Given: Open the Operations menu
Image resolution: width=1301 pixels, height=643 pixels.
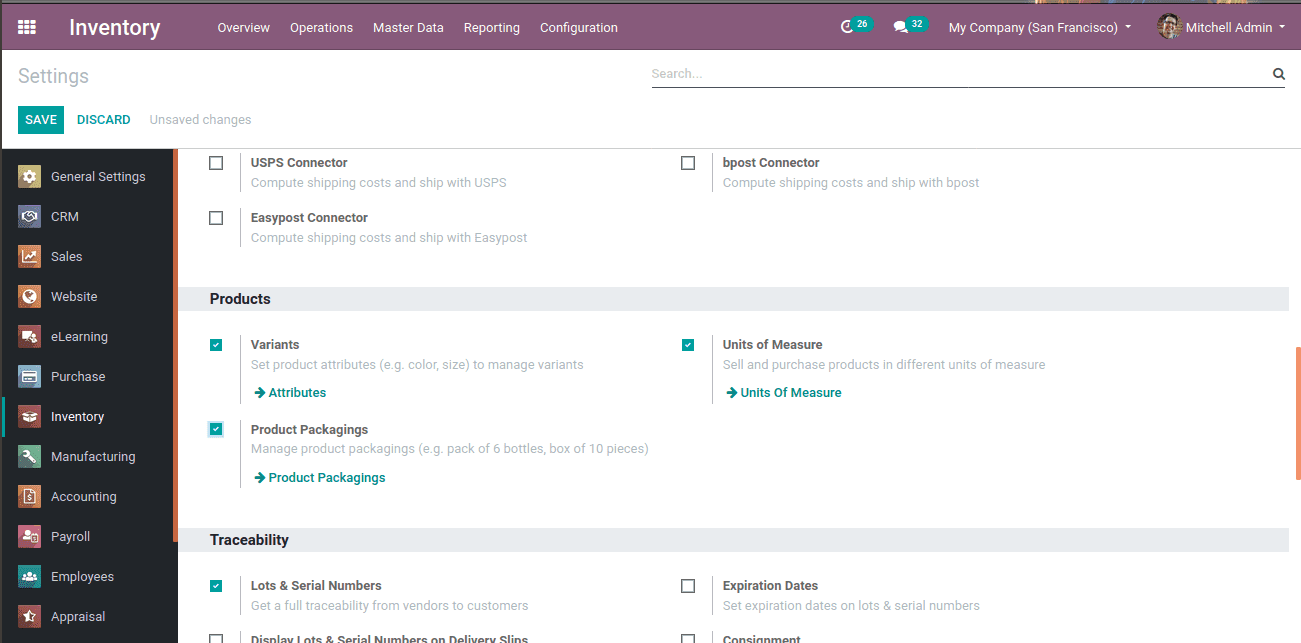Looking at the screenshot, I should (x=321, y=27).
